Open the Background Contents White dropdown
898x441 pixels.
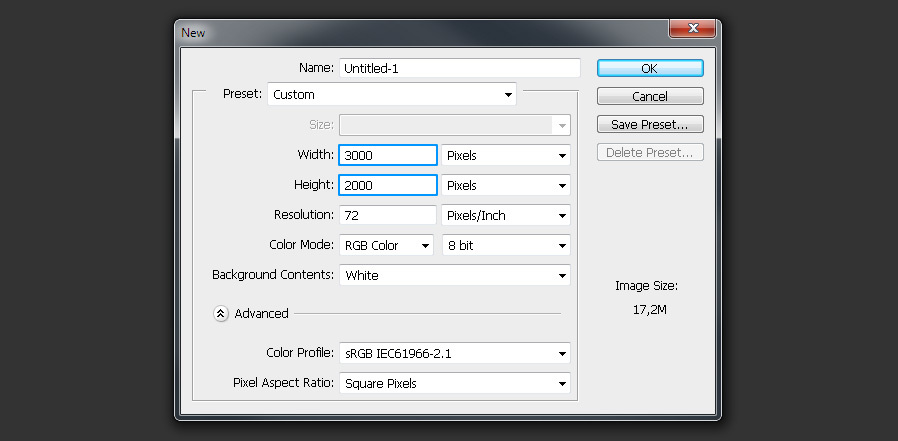(x=455, y=275)
